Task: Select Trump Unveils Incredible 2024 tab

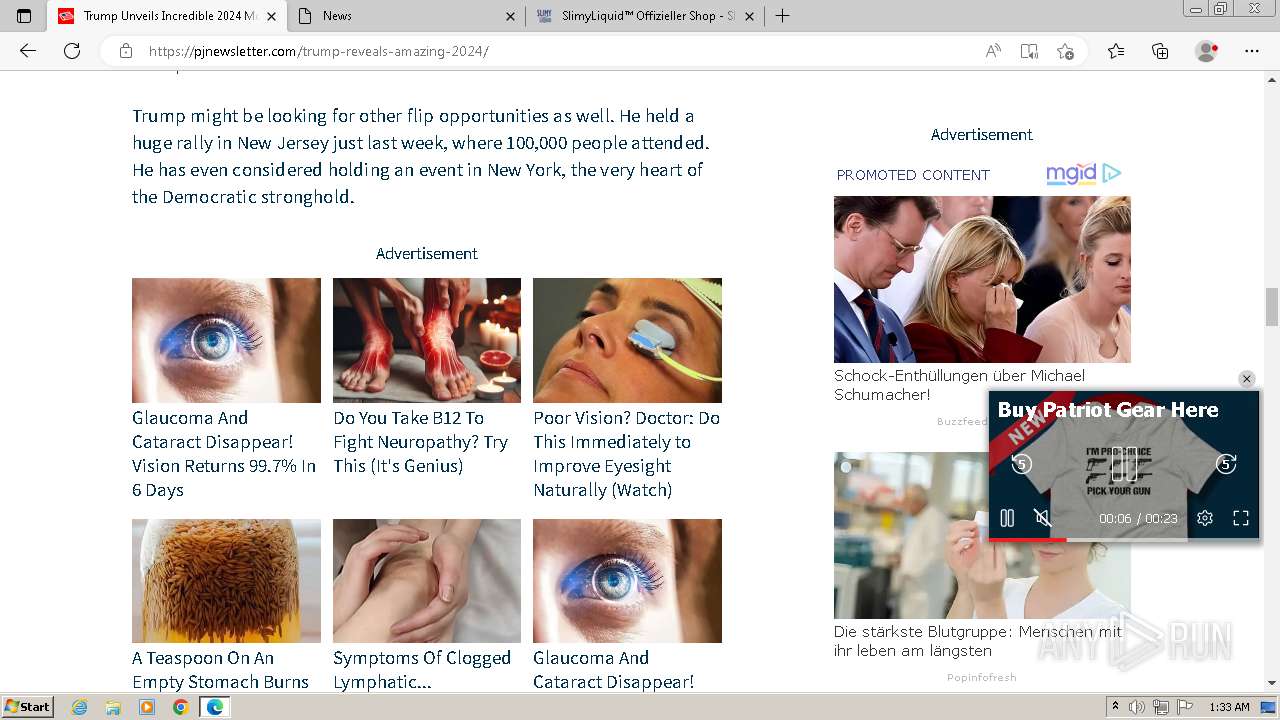Action: 168,16
